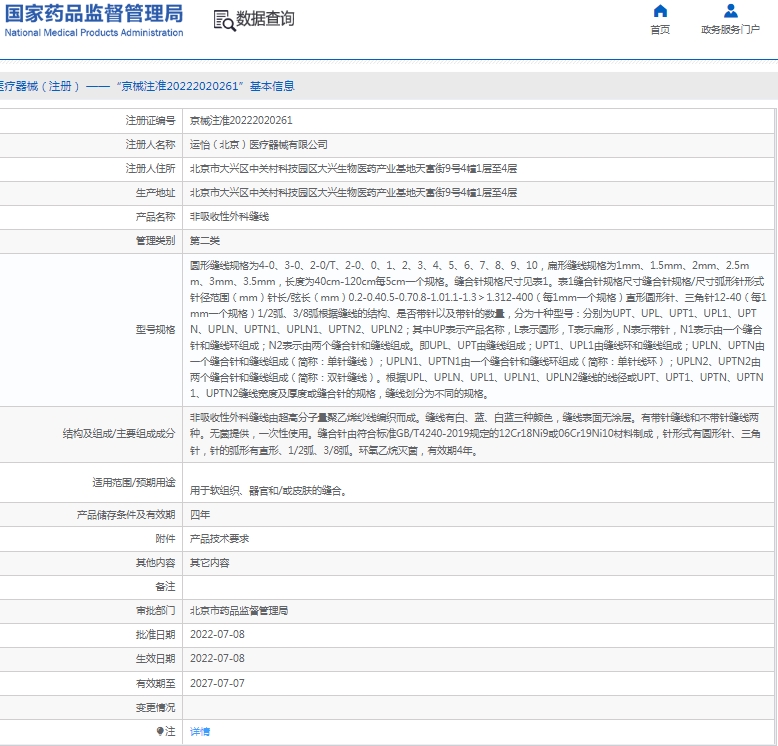This screenshot has width=778, height=746.
Task: Open the home page house icon
Action: [x=660, y=10]
